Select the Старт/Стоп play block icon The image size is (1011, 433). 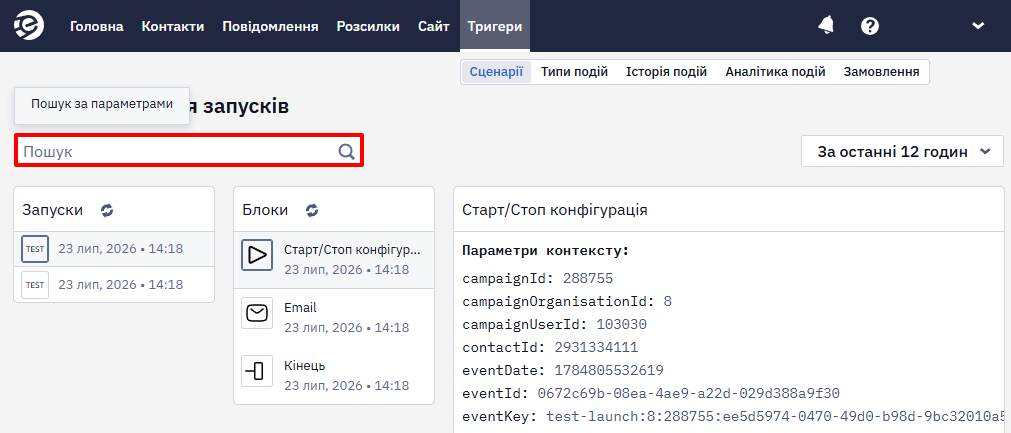(x=257, y=255)
